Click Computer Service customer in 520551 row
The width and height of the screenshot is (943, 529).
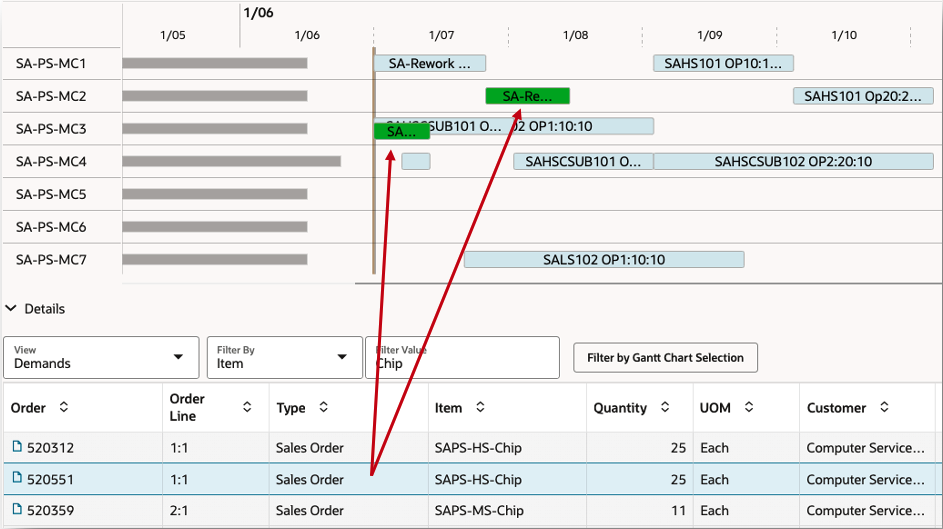pyautogui.click(x=865, y=480)
